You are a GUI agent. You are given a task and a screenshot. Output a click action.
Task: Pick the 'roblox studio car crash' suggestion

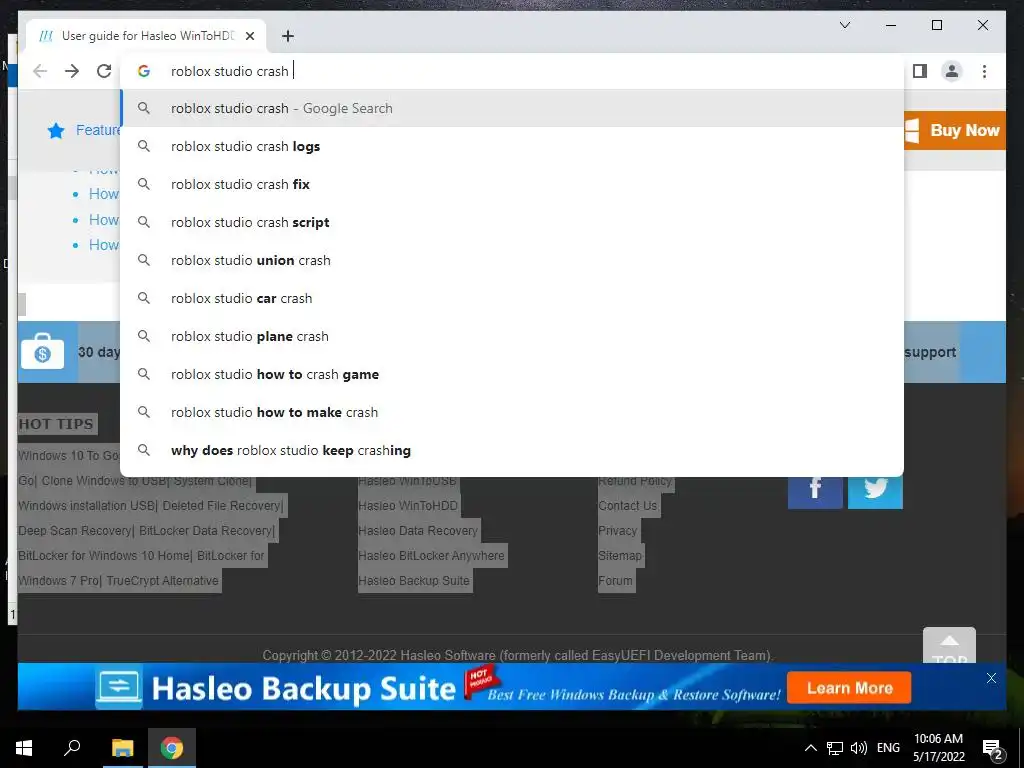(x=513, y=298)
